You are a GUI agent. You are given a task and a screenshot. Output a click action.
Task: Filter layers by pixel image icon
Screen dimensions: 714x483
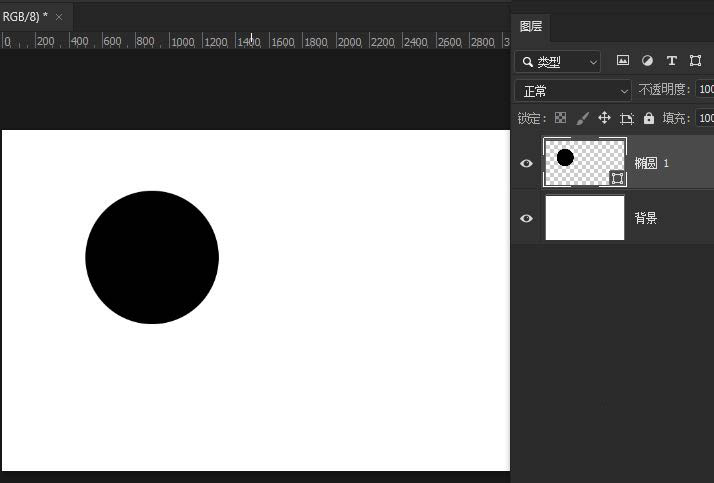point(623,61)
